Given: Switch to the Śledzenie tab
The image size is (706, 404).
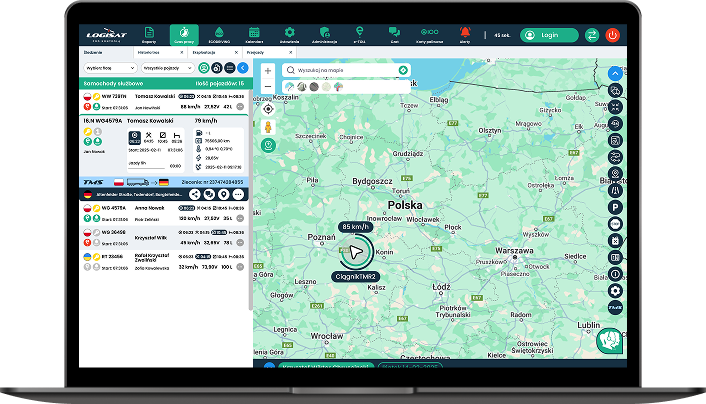Looking at the screenshot, I should tap(106, 53).
